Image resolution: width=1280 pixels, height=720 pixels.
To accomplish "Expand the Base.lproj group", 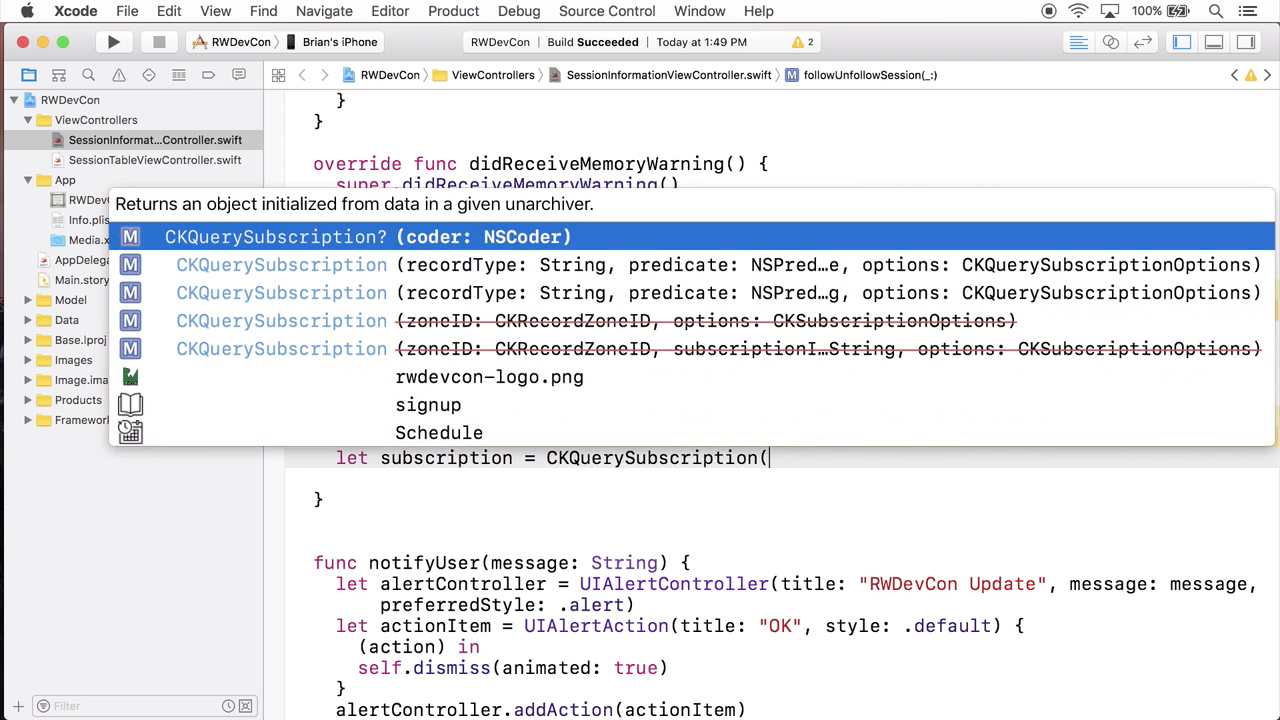I will coord(28,340).
